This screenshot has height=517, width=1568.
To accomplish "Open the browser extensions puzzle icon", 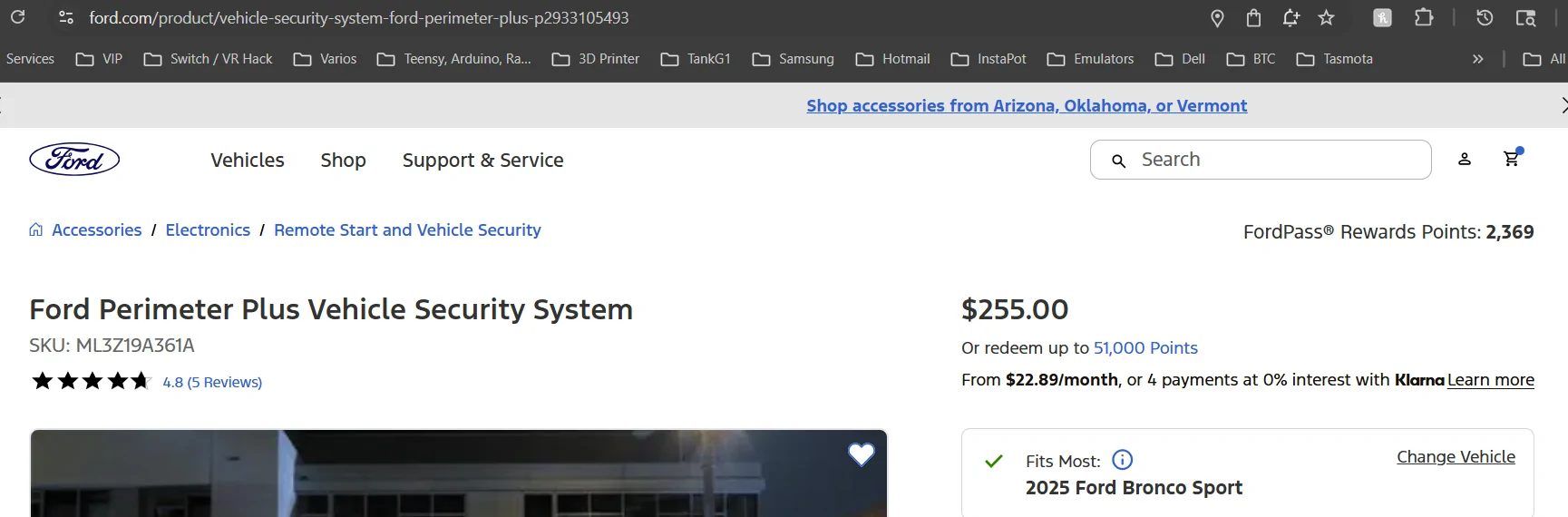I will click(1424, 17).
